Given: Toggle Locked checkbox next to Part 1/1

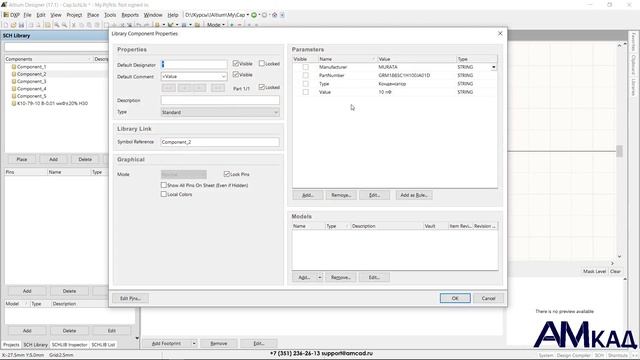Looking at the screenshot, I should (x=262, y=87).
